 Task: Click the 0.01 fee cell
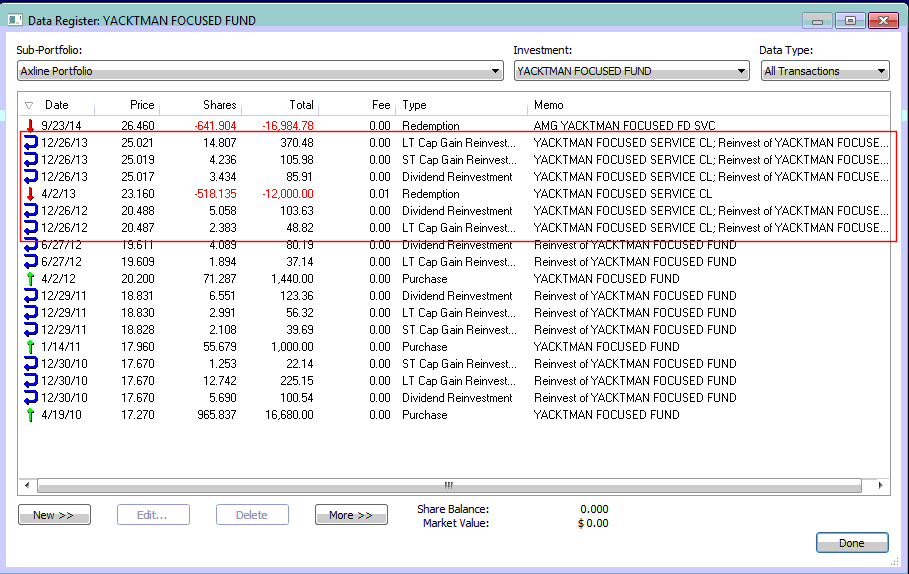380,194
